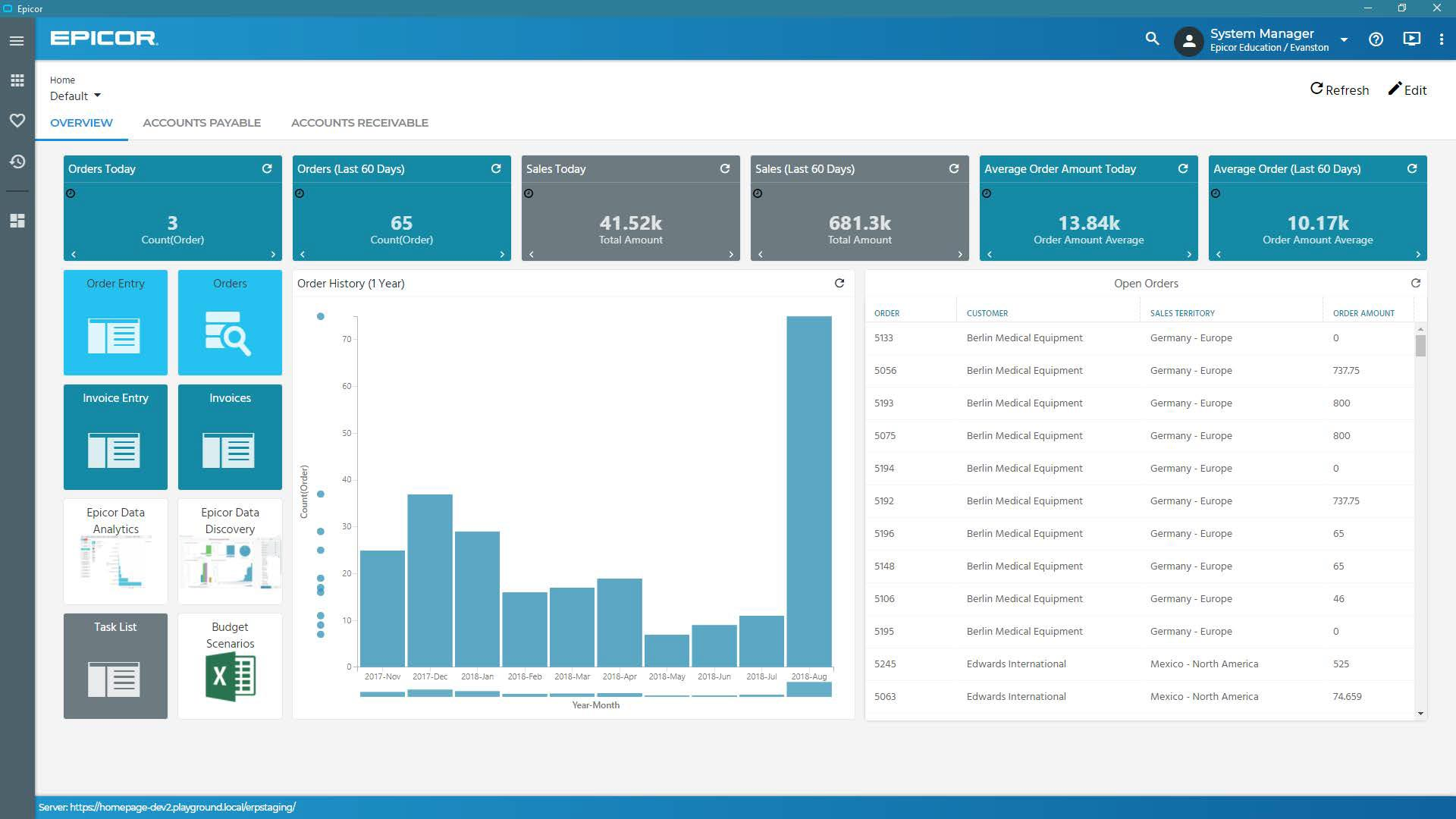Expand System Manager user dropdown arrow
Viewport: 1456px width, 819px height.
point(1344,39)
